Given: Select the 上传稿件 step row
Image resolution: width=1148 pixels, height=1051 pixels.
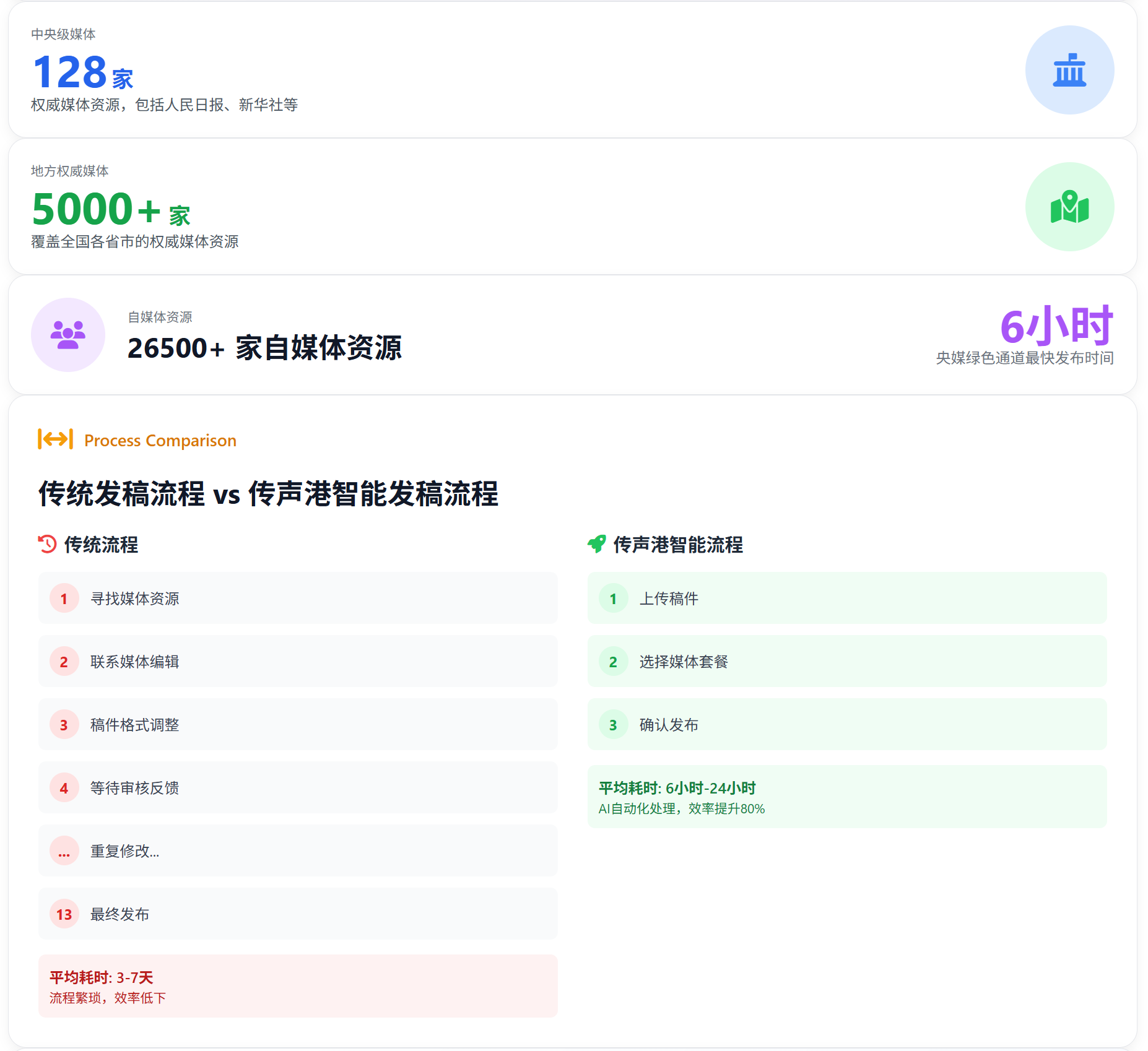Looking at the screenshot, I should click(x=846, y=599).
